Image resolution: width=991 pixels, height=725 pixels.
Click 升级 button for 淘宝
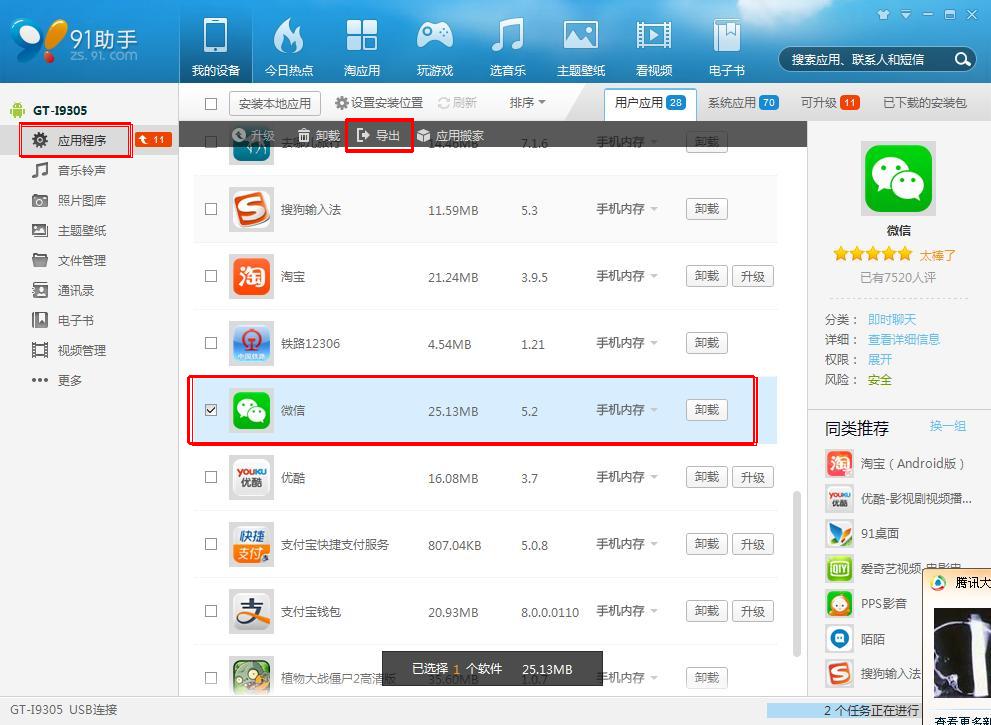click(753, 276)
